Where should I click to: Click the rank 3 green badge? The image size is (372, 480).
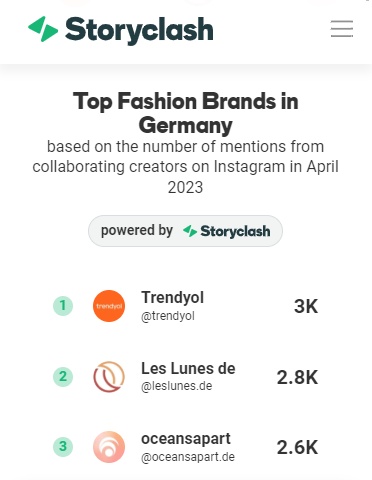coord(63,447)
